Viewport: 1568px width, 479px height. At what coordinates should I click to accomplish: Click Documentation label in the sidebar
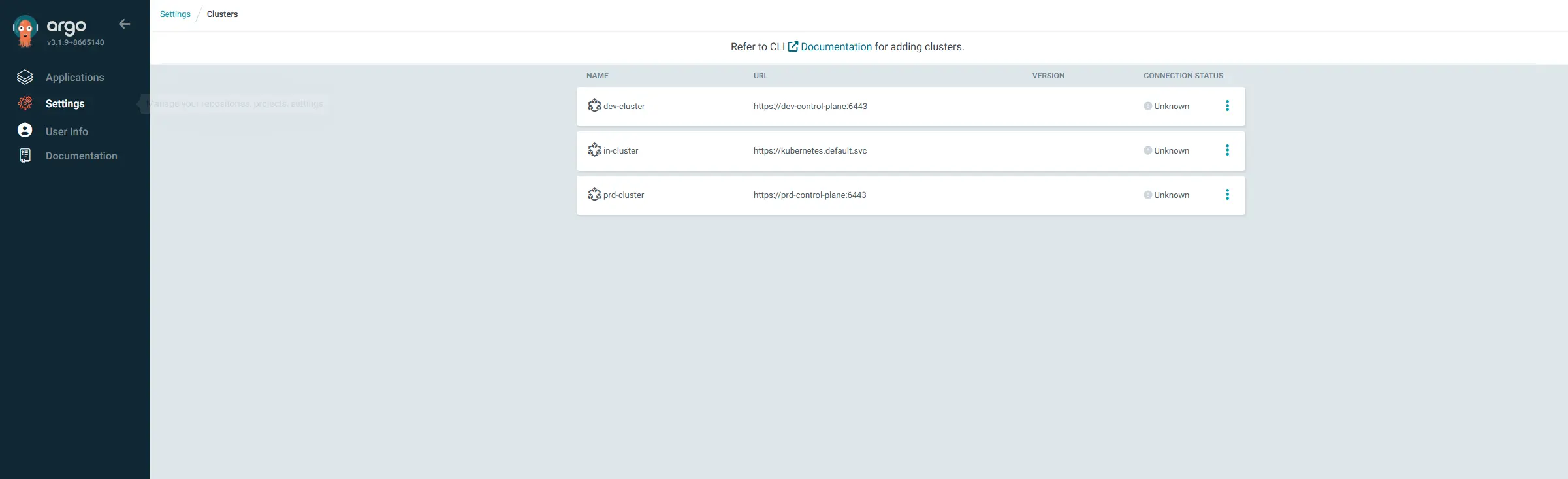pos(81,156)
